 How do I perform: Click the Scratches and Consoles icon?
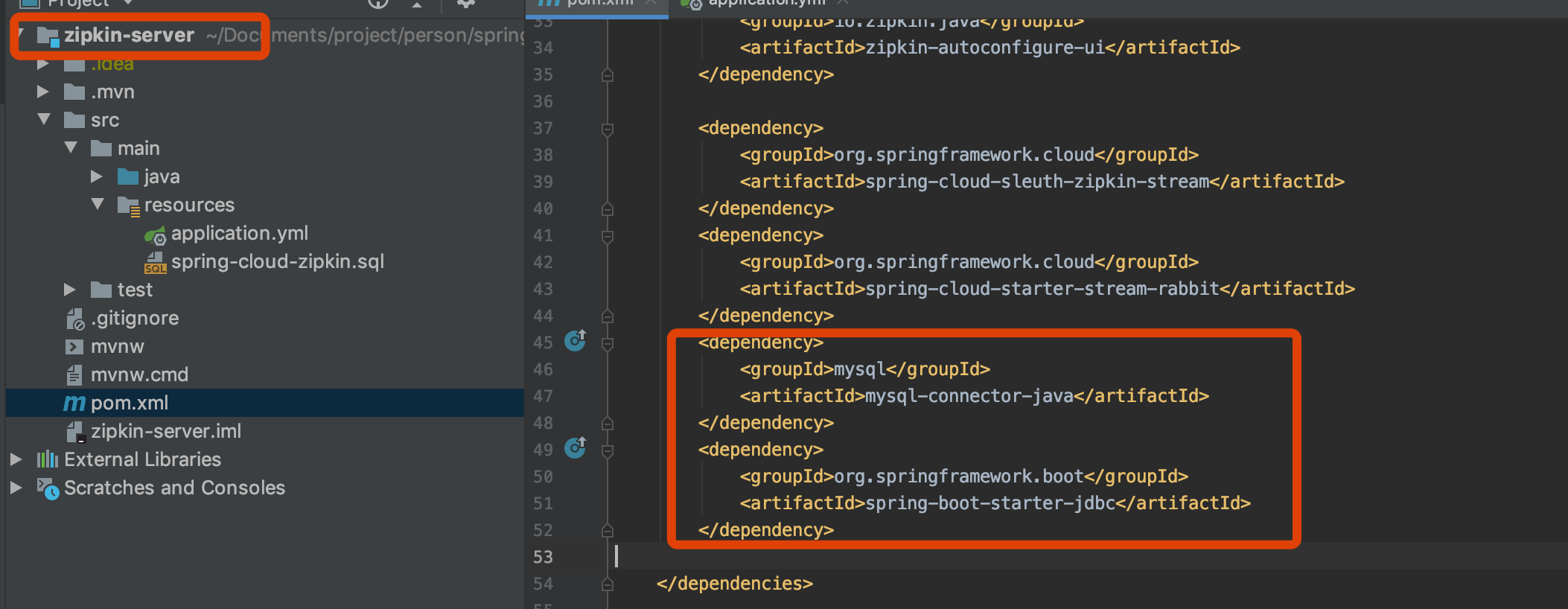[48, 488]
